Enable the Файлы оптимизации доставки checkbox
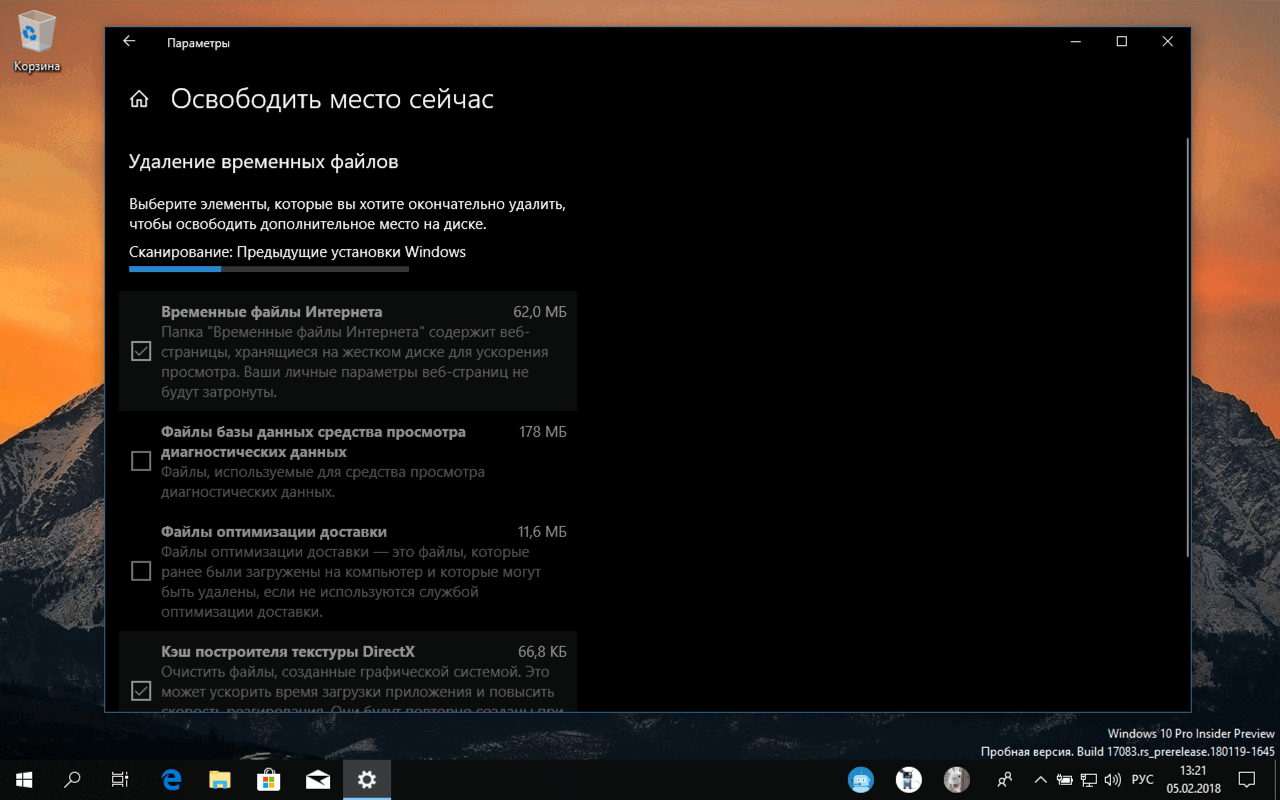This screenshot has height=800, width=1280. pos(140,571)
